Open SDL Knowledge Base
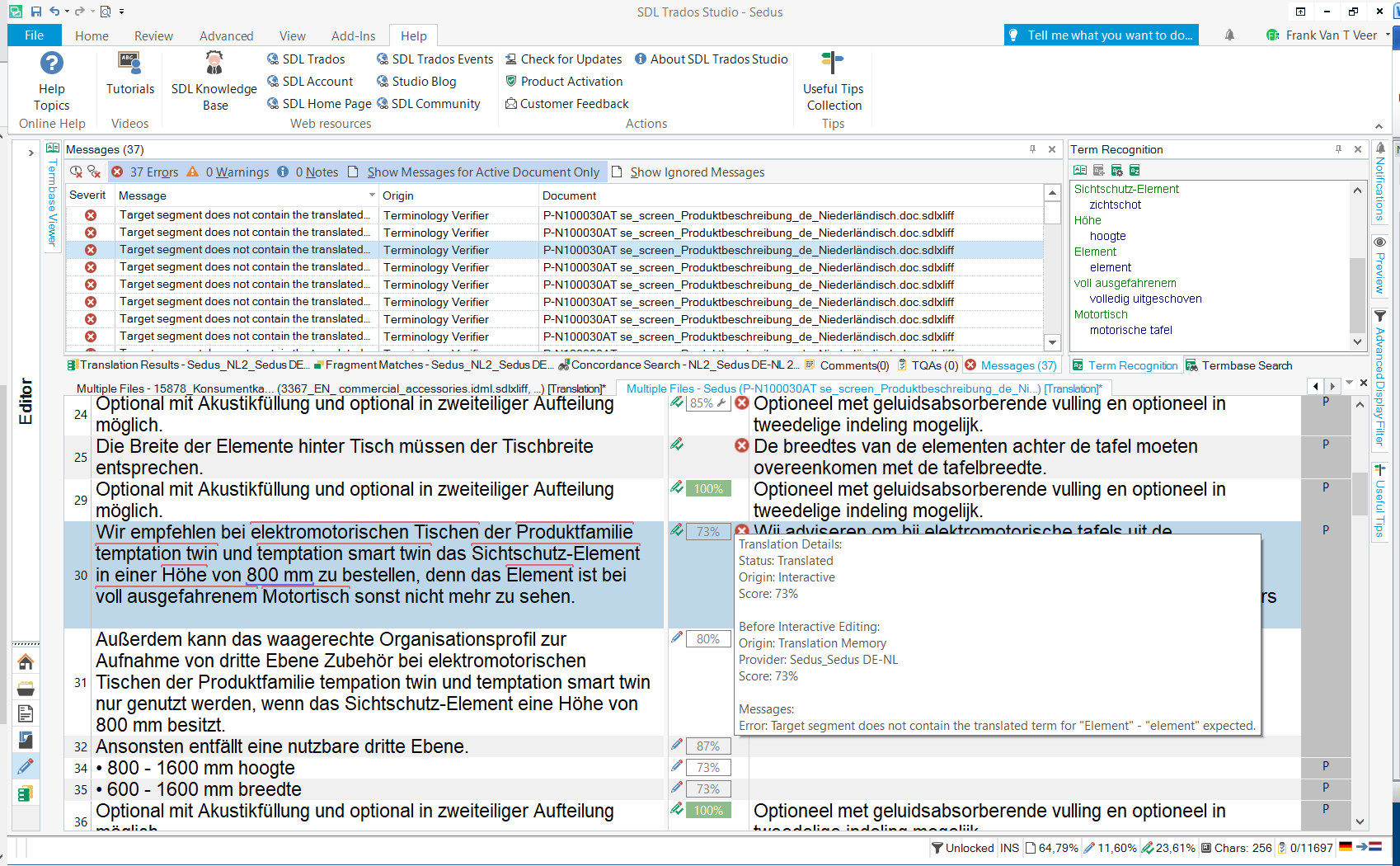 pos(214,81)
